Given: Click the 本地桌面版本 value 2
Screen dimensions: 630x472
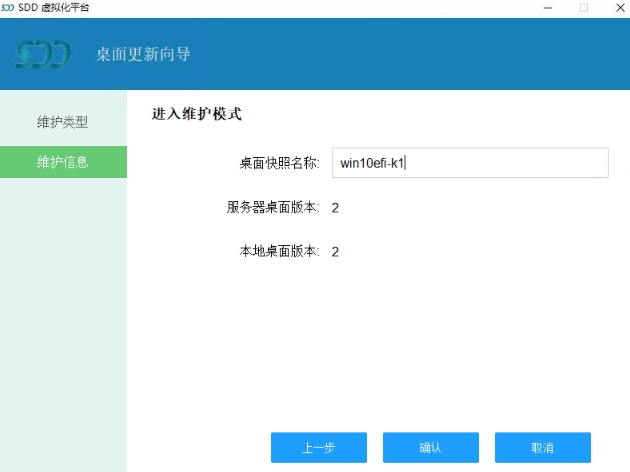Looking at the screenshot, I should click(x=336, y=251).
